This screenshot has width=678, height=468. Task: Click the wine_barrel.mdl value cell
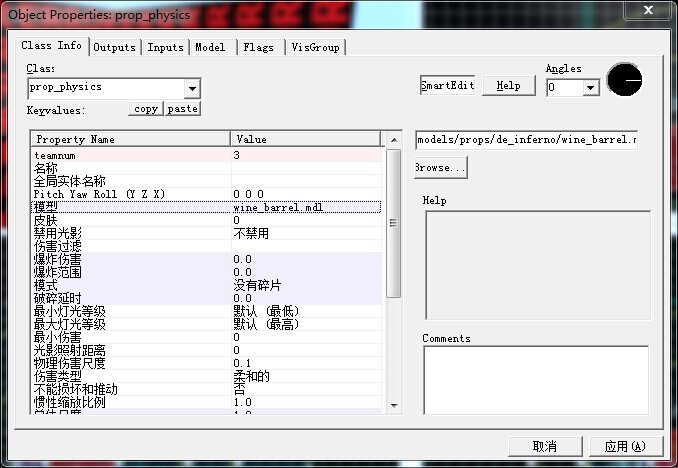(x=307, y=207)
